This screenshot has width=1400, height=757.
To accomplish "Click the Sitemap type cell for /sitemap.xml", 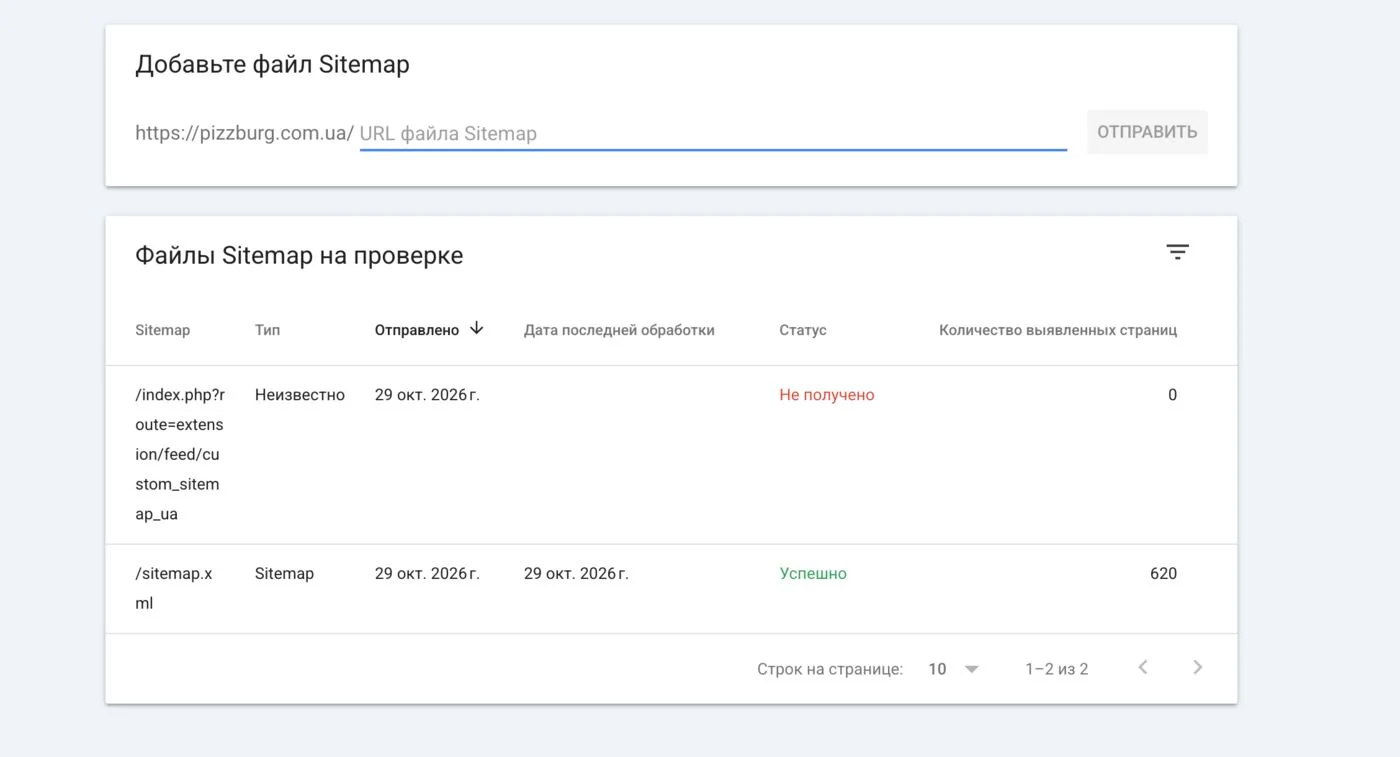I will (x=284, y=574).
